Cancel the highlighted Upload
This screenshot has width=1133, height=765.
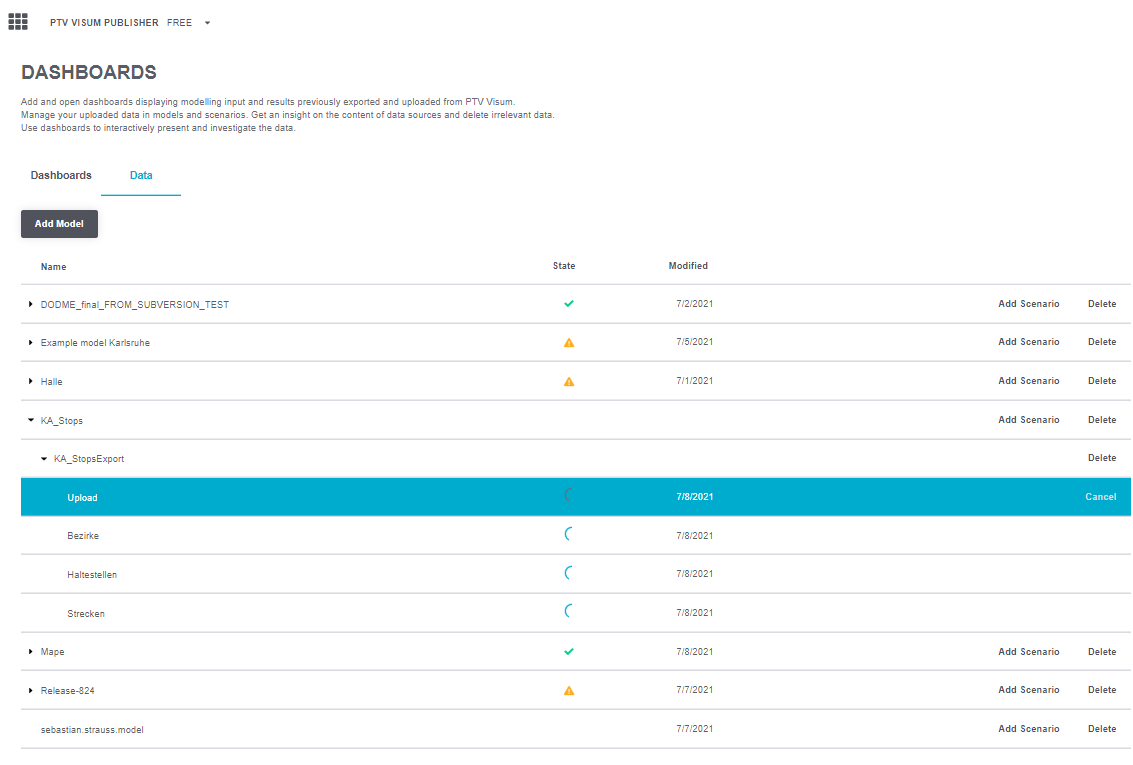[1100, 497]
